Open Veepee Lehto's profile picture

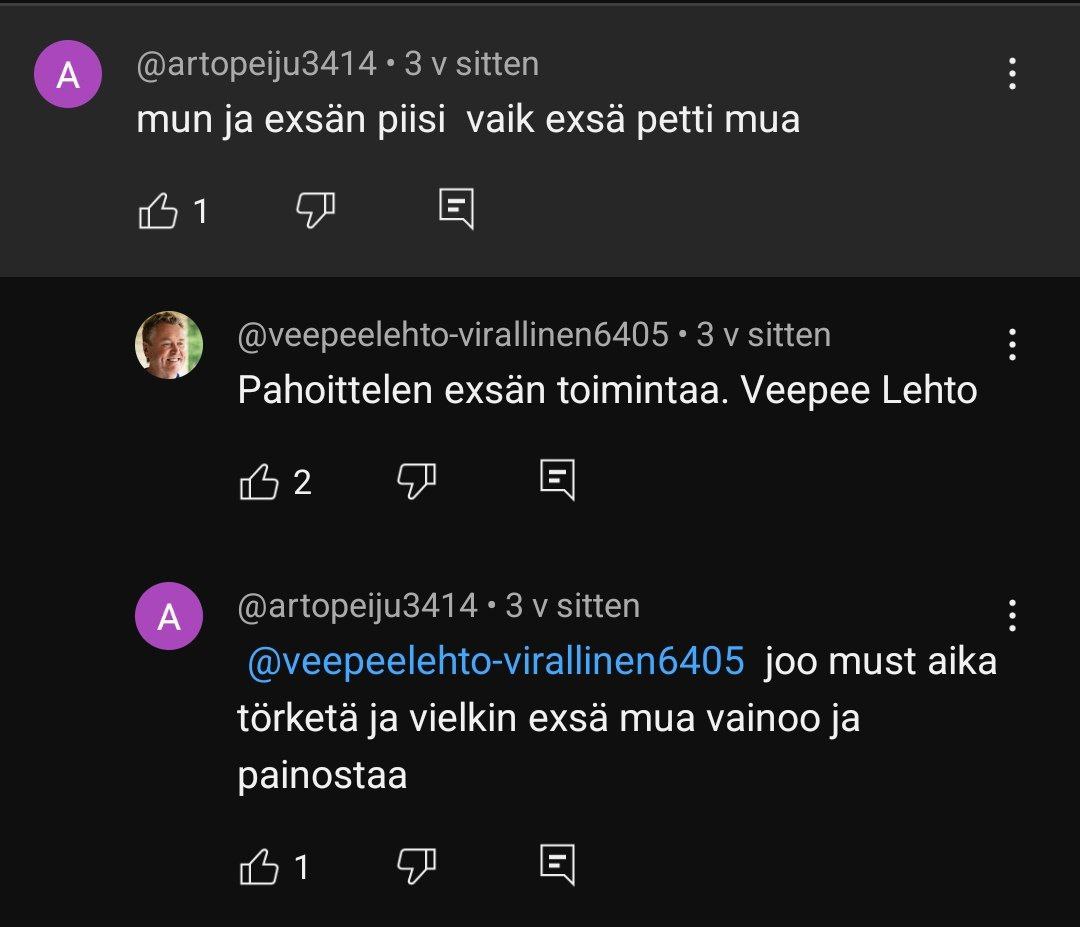[169, 345]
